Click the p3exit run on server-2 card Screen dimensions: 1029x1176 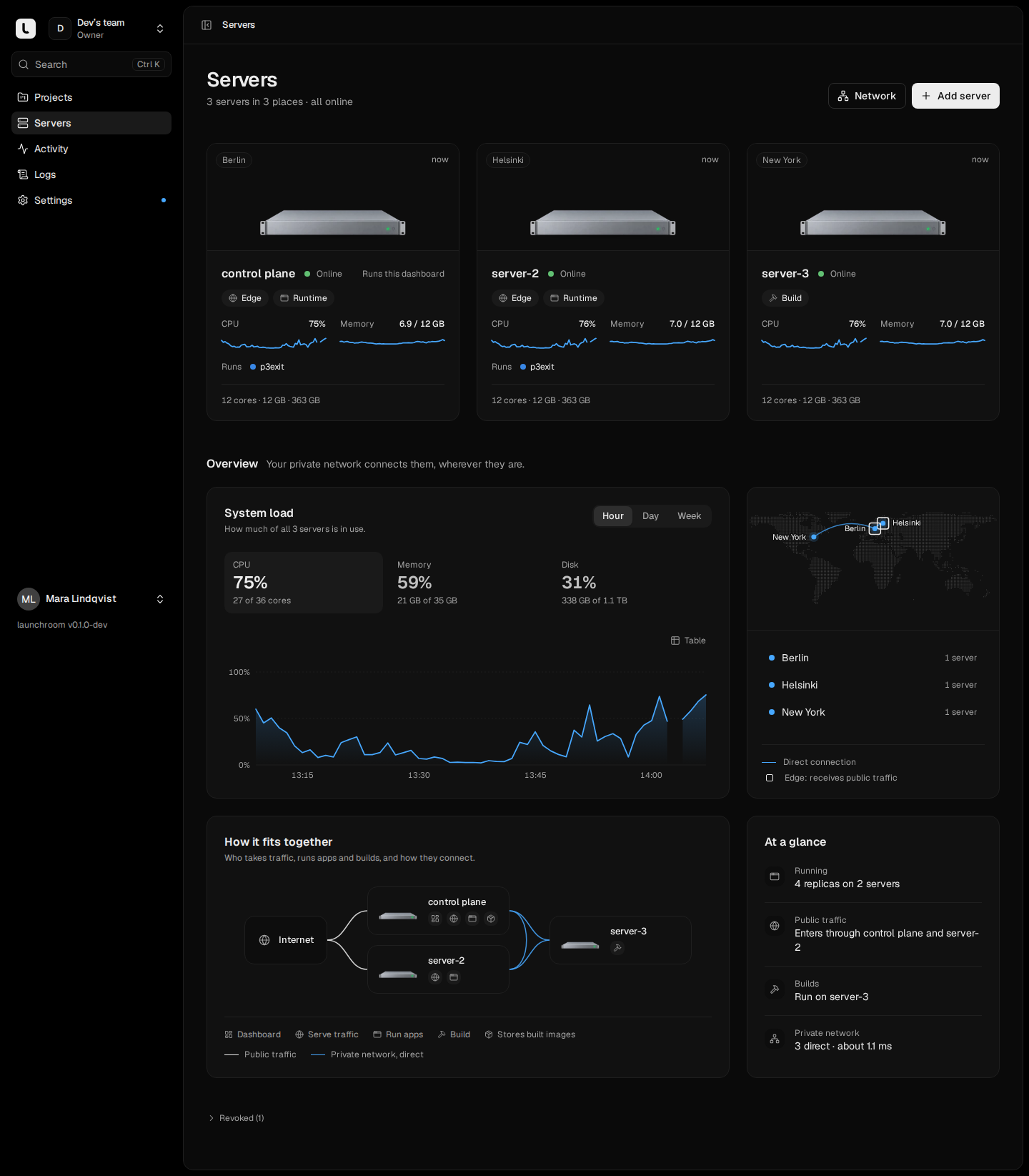coord(537,367)
